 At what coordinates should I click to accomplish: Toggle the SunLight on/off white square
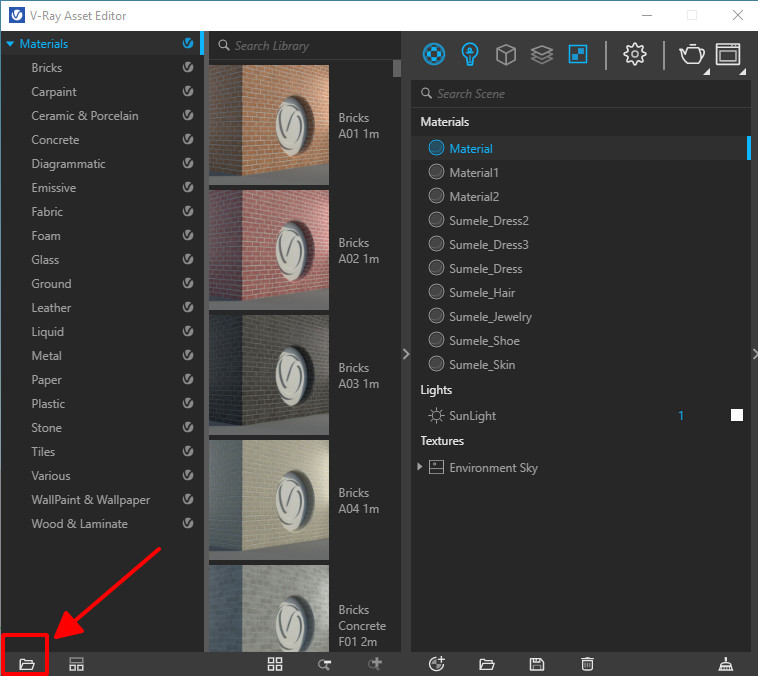click(x=737, y=415)
